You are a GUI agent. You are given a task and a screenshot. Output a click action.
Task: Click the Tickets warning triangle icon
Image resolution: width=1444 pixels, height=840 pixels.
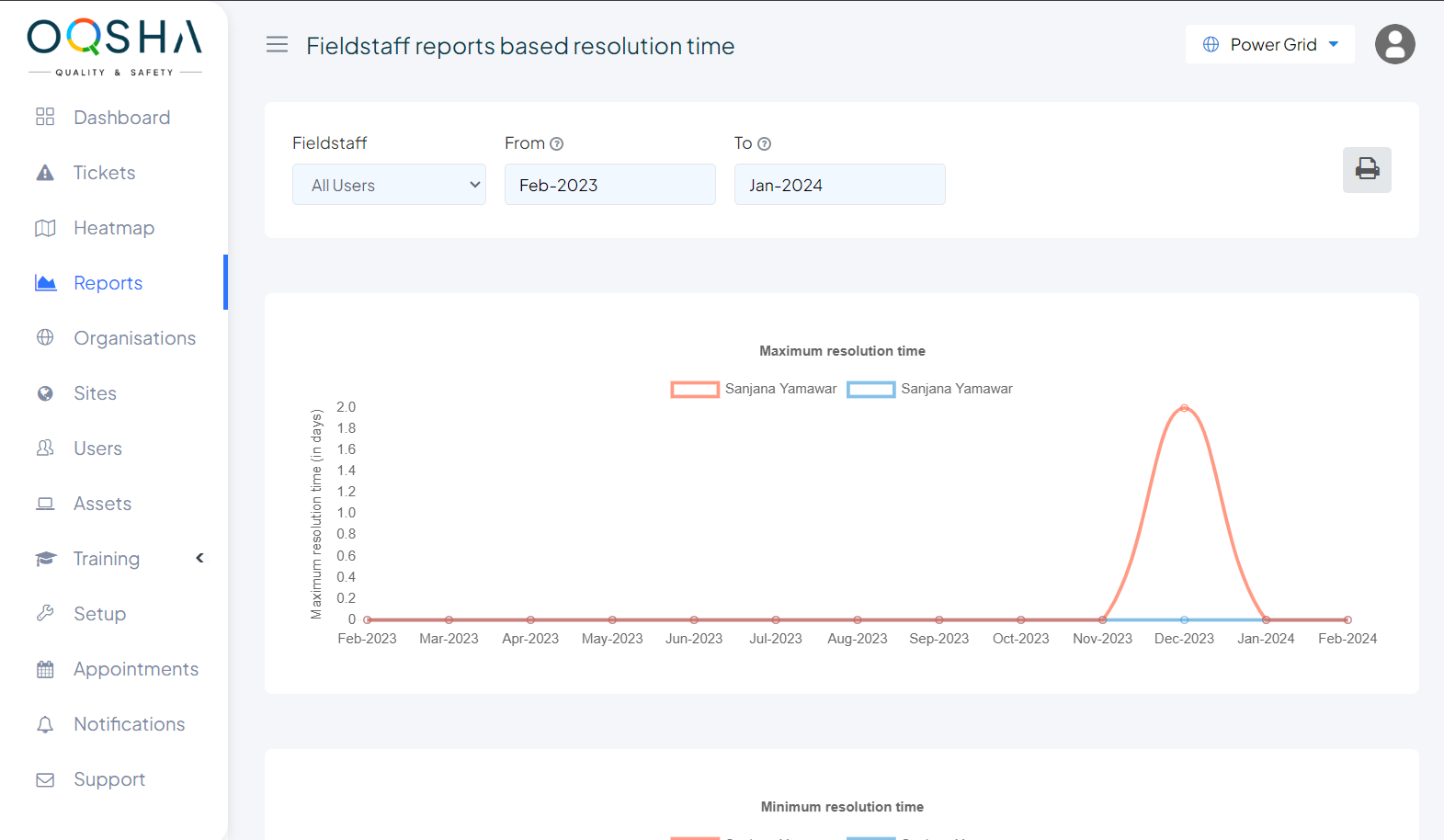(x=45, y=173)
